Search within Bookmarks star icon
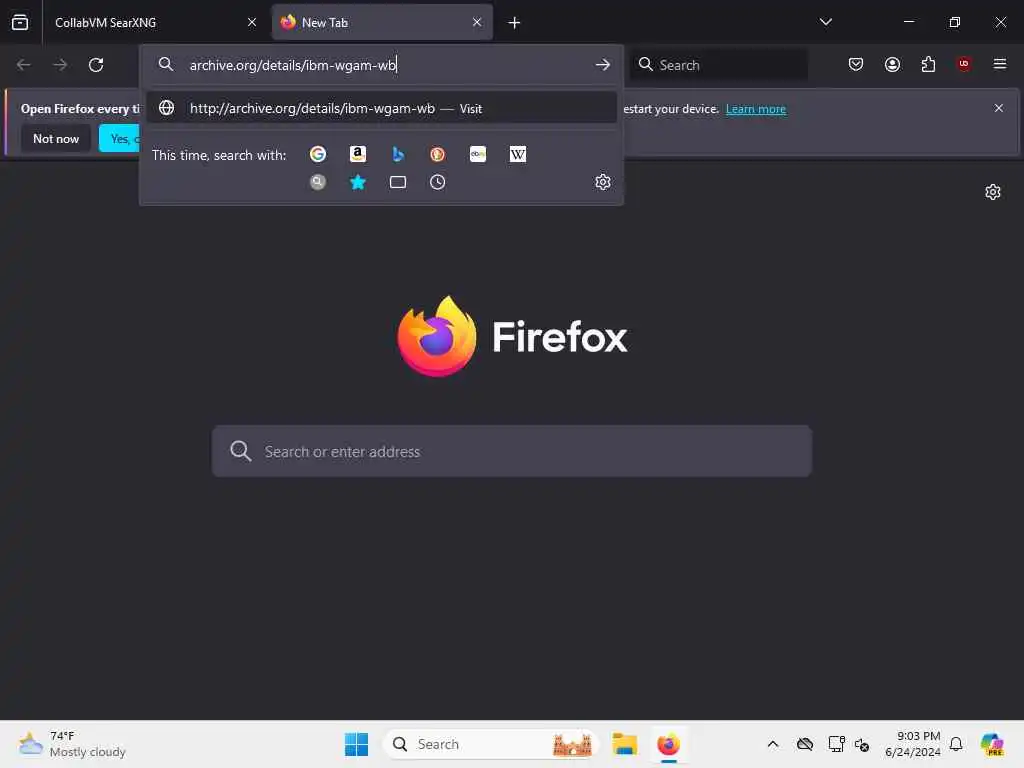This screenshot has width=1024, height=768. [x=358, y=182]
